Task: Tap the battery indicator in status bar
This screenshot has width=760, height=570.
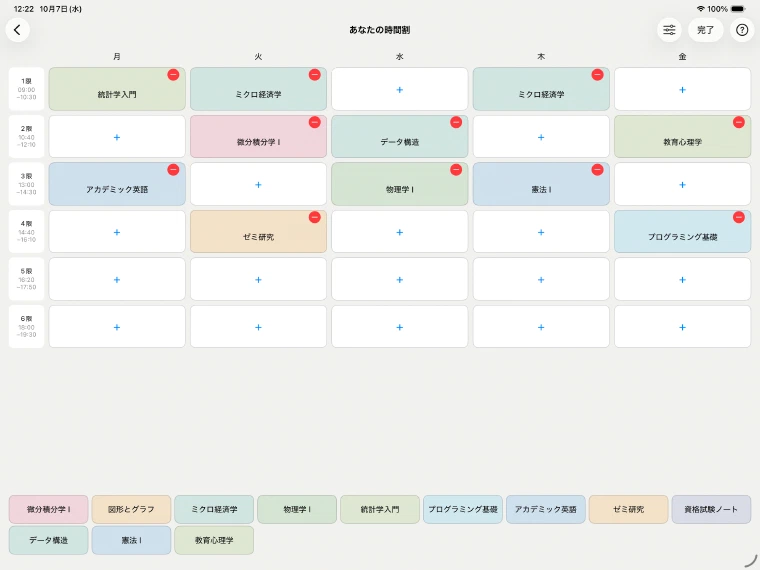Action: [738, 9]
